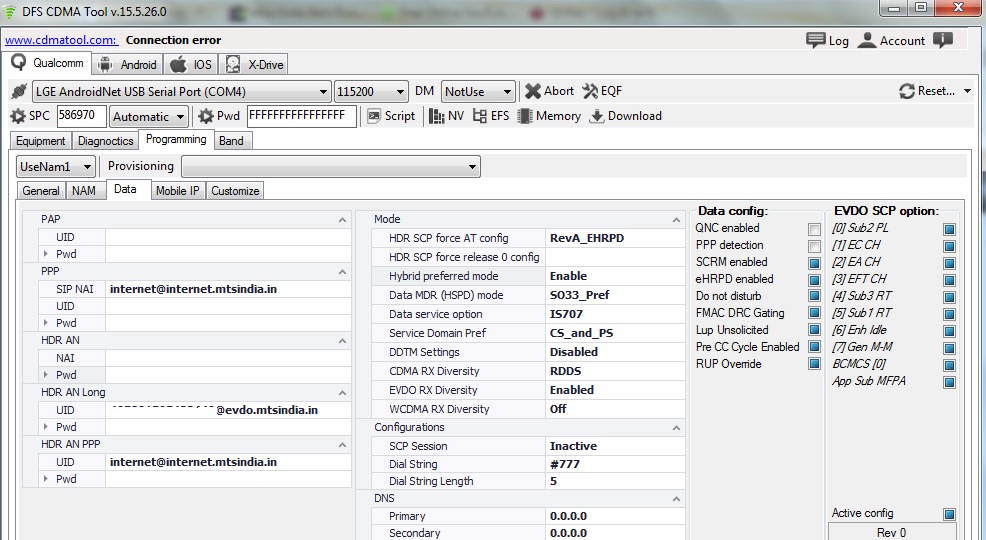Open the SPC Automatic mode dropdown
The width and height of the screenshot is (986, 540).
[x=148, y=117]
